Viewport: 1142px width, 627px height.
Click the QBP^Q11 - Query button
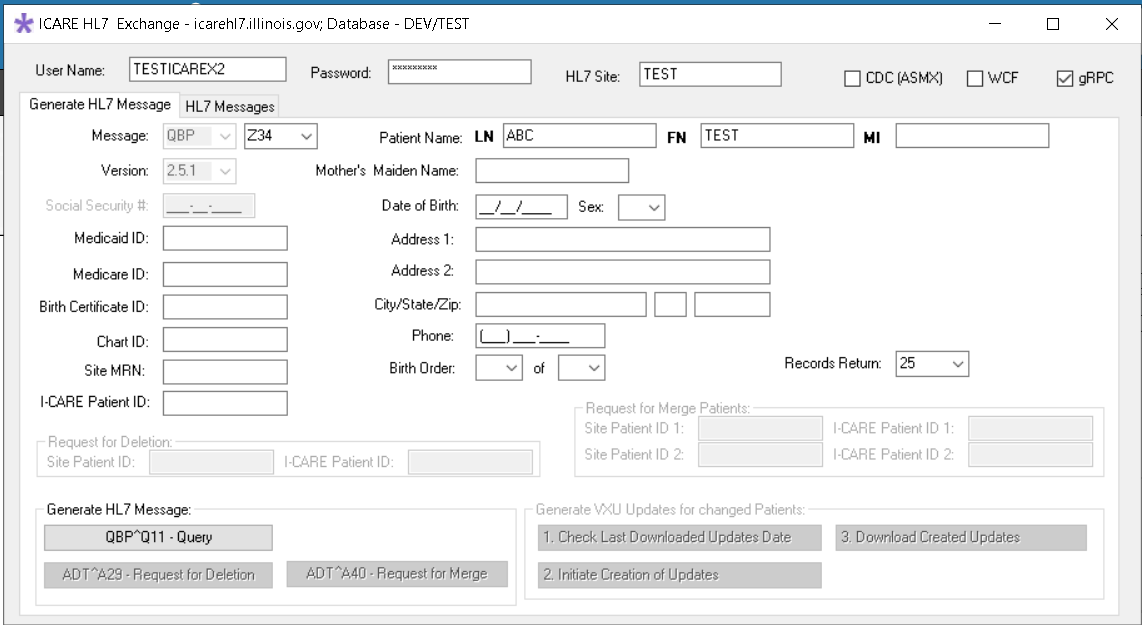point(158,538)
